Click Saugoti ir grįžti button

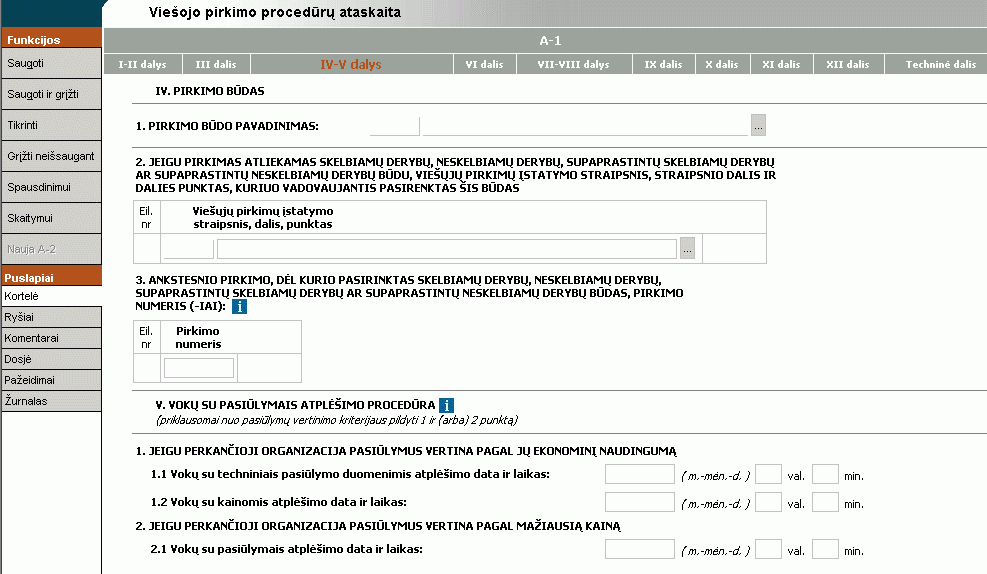click(x=51, y=94)
